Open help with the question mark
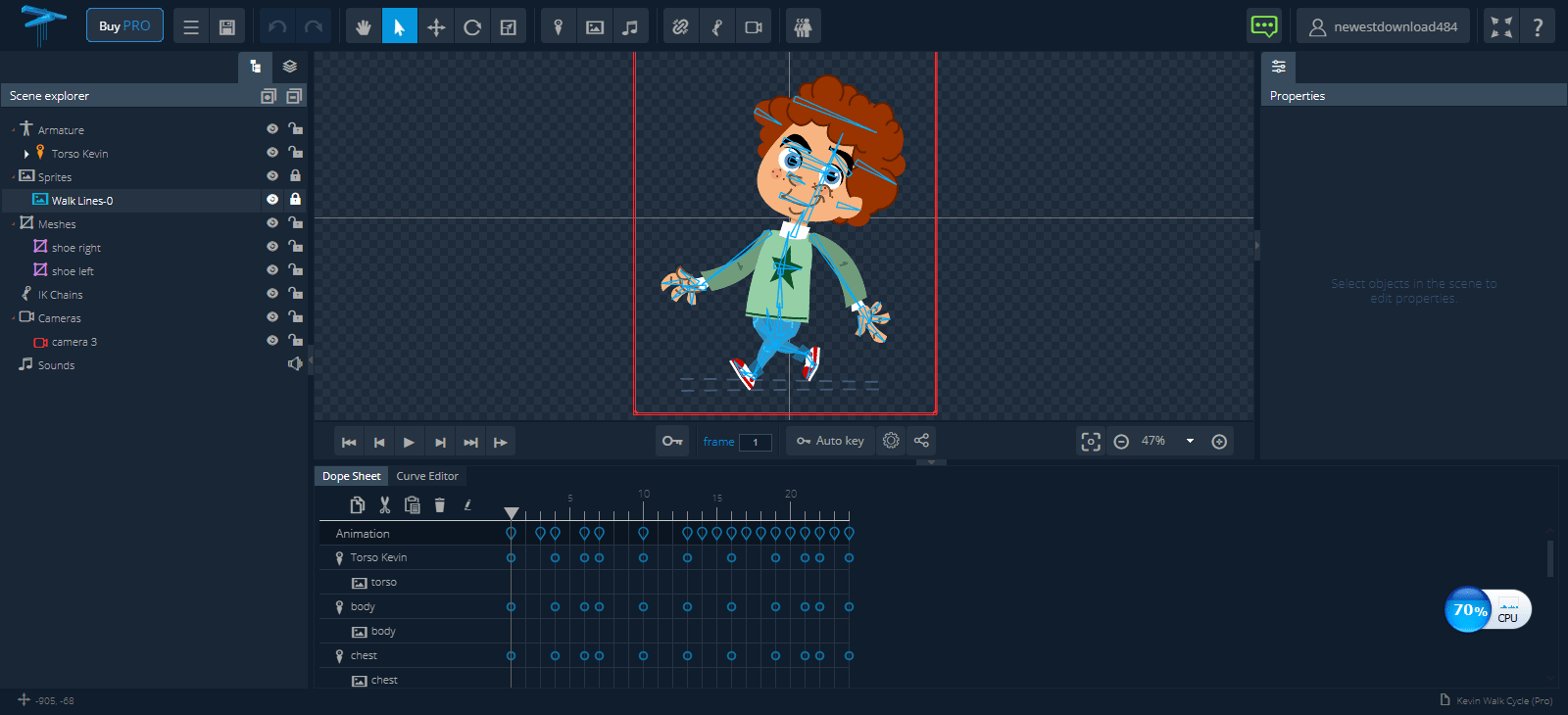The width and height of the screenshot is (1568, 715). coord(1538,26)
